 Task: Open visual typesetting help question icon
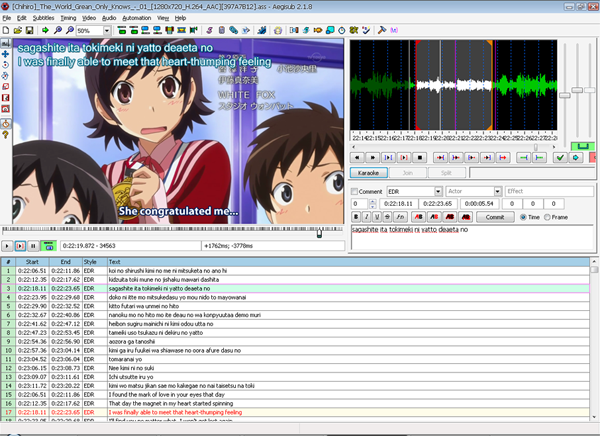coord(5,135)
